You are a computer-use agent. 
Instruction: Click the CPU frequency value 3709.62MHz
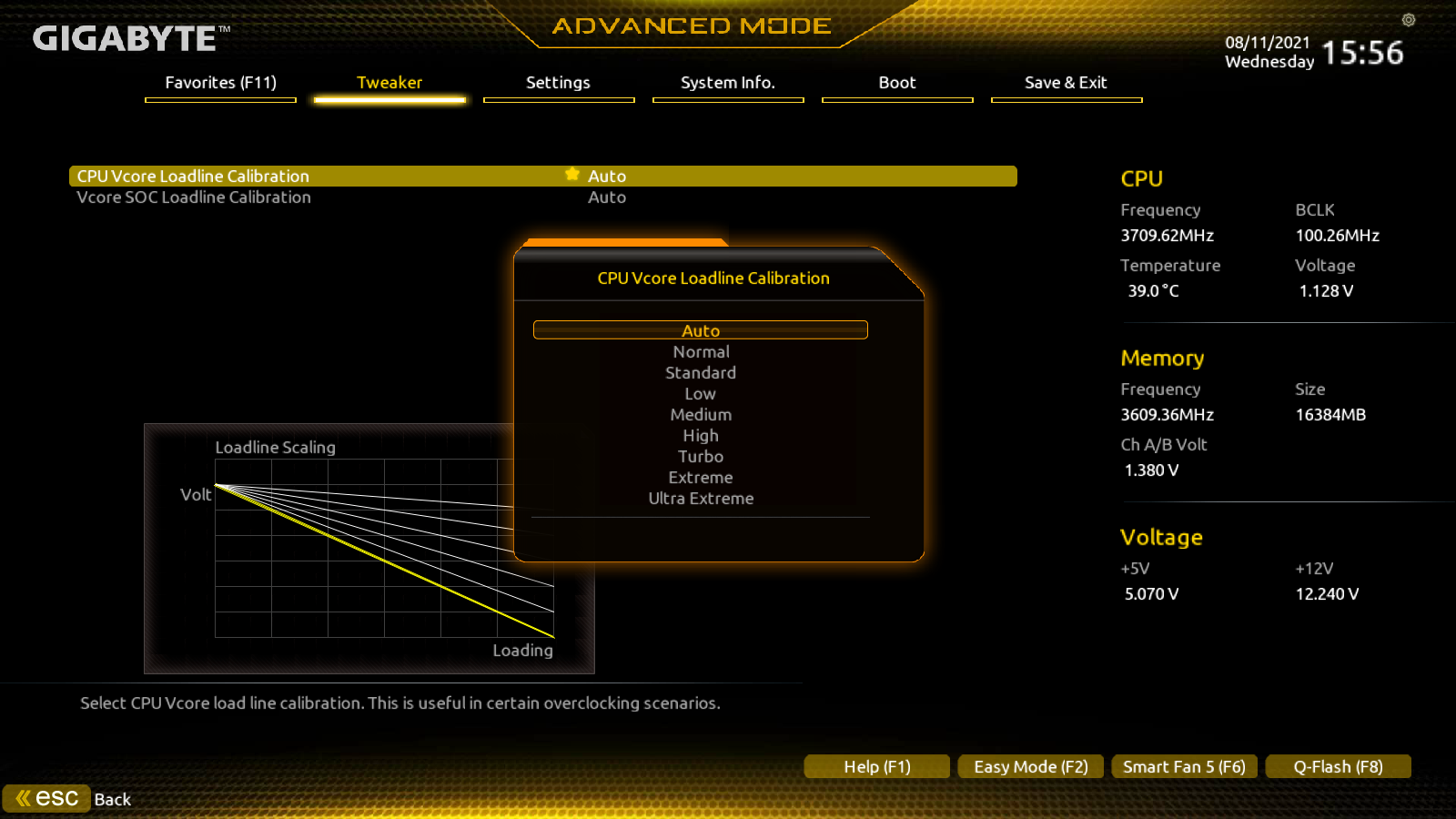pyautogui.click(x=1168, y=236)
